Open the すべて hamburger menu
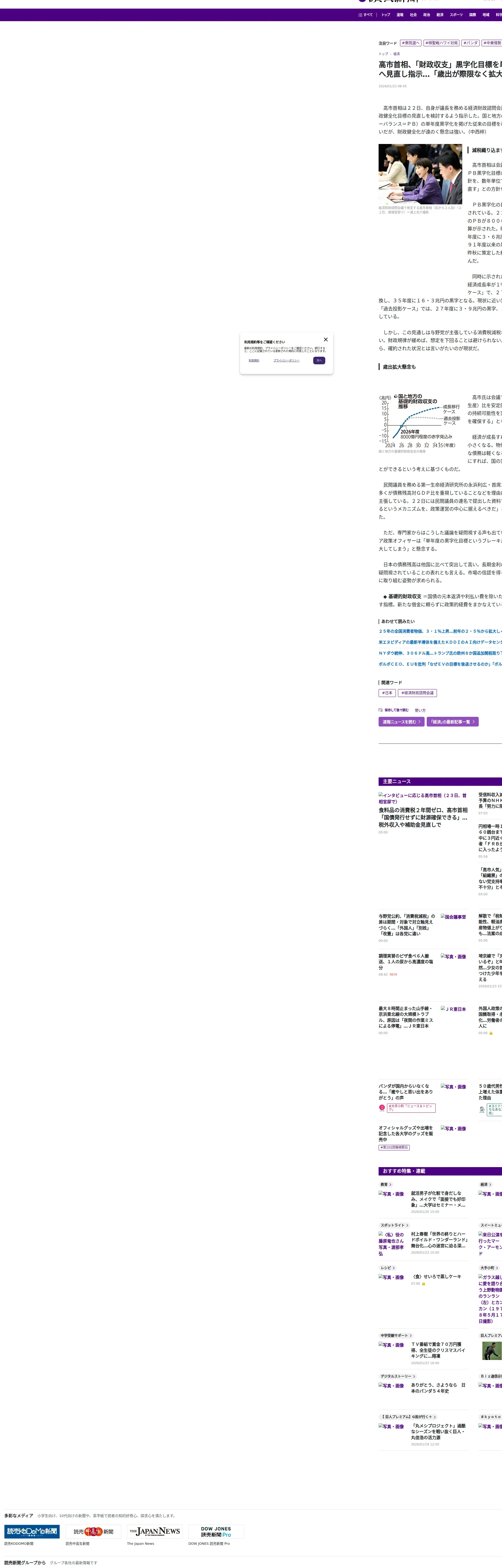Viewport: 502px width, 1568px height. 366,15
